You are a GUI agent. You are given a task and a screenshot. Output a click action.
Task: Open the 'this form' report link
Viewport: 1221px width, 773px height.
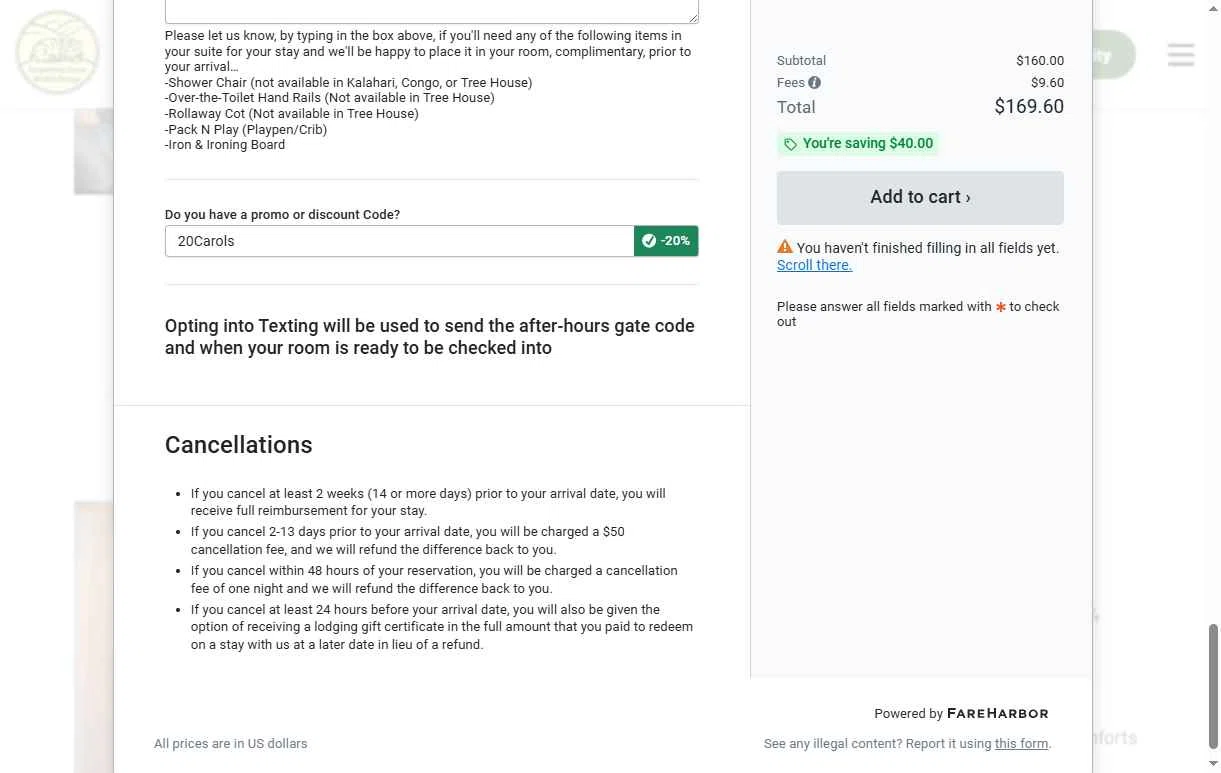(x=1021, y=744)
